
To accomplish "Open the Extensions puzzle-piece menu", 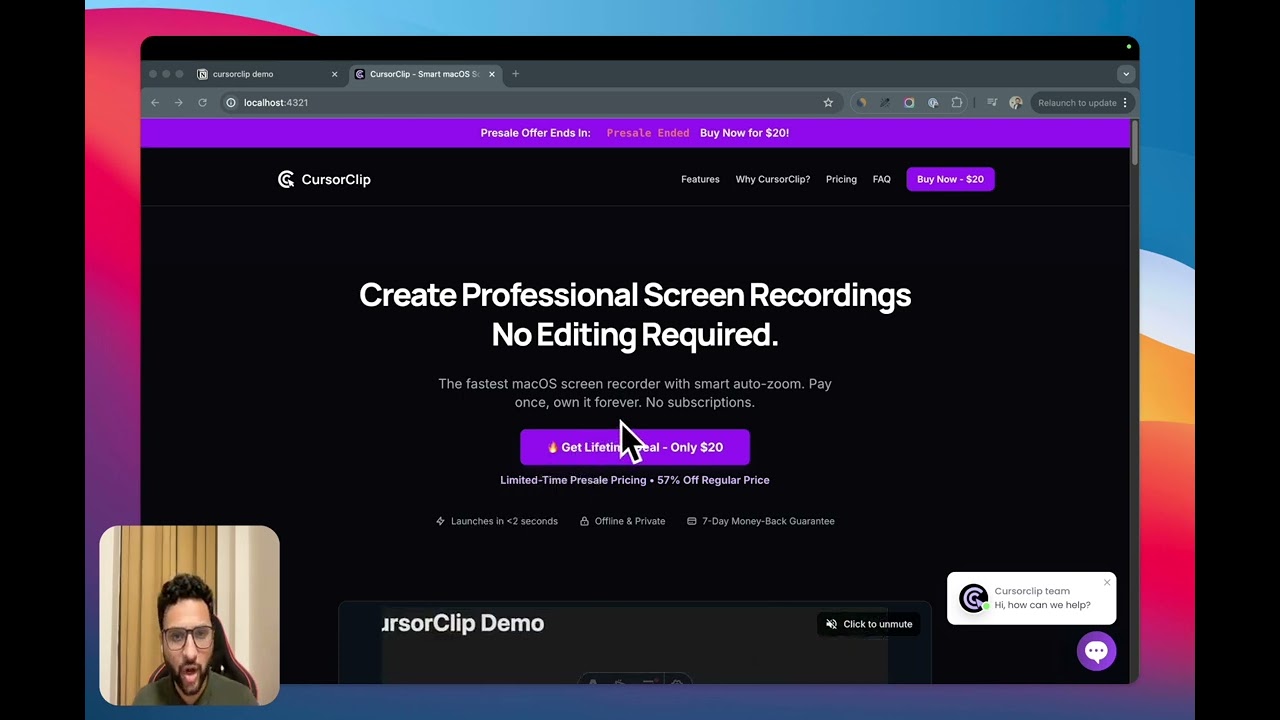I will tap(957, 103).
